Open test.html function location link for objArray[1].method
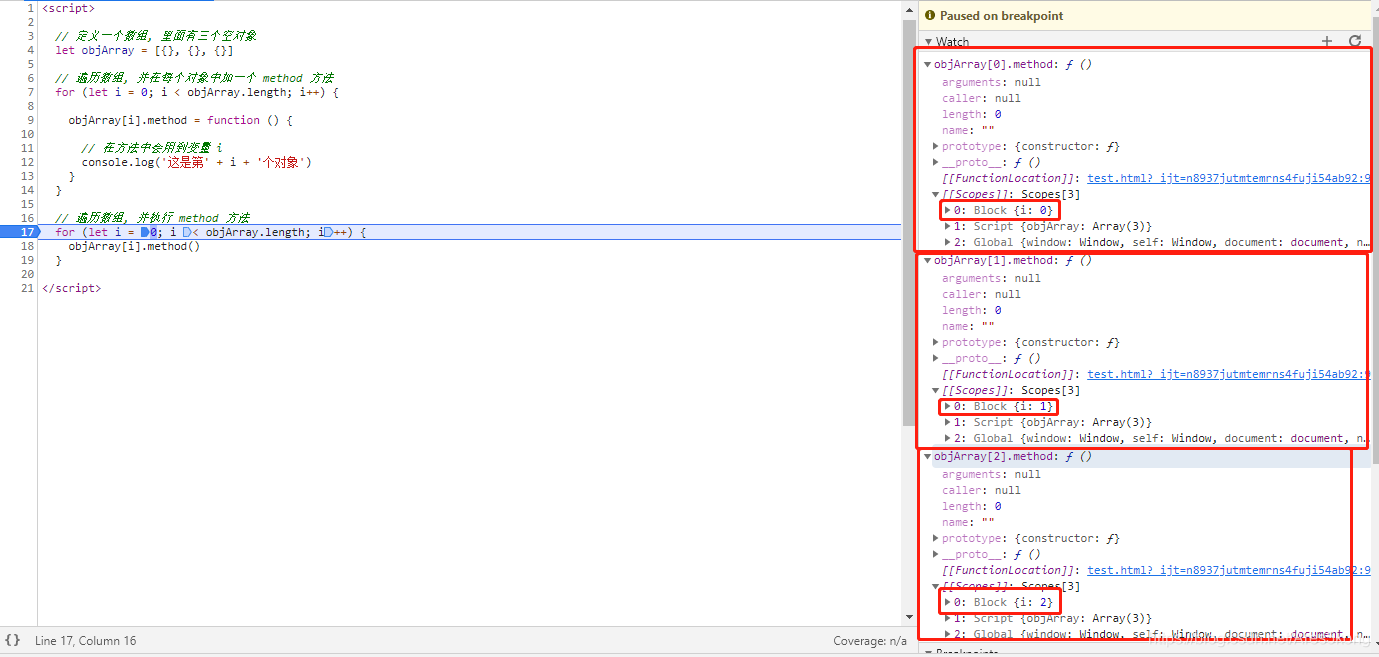1379x657 pixels. click(1229, 374)
